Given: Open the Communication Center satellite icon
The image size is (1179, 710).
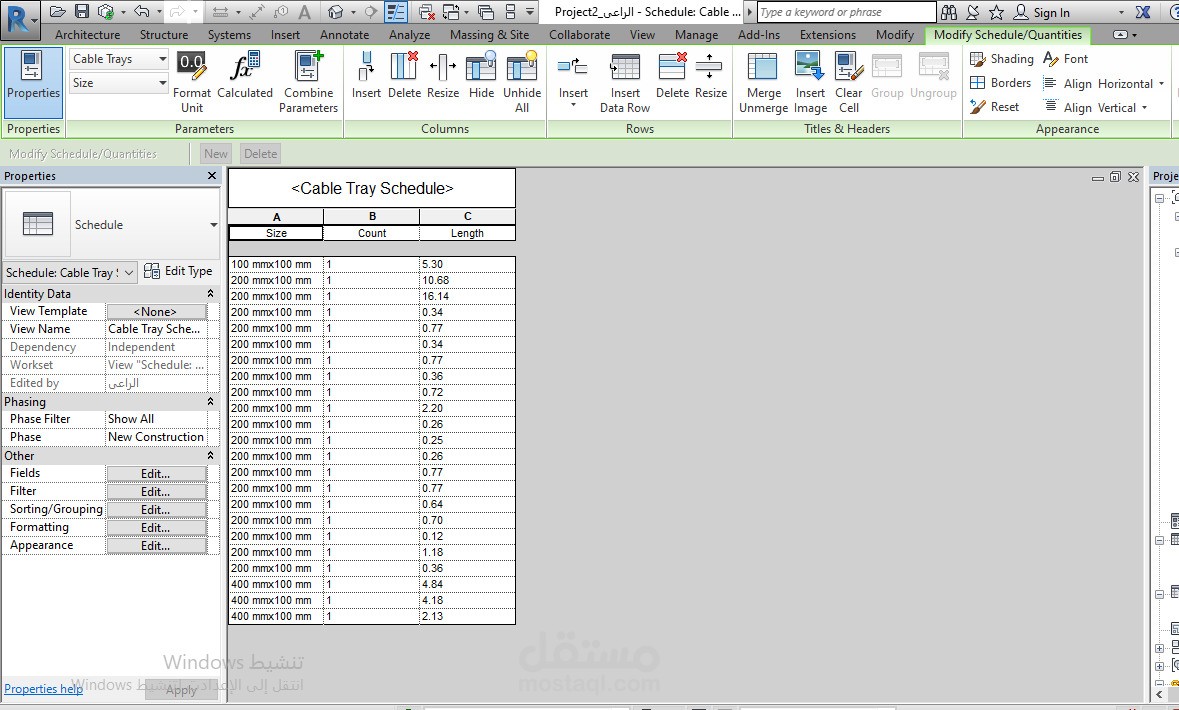Looking at the screenshot, I should point(973,12).
